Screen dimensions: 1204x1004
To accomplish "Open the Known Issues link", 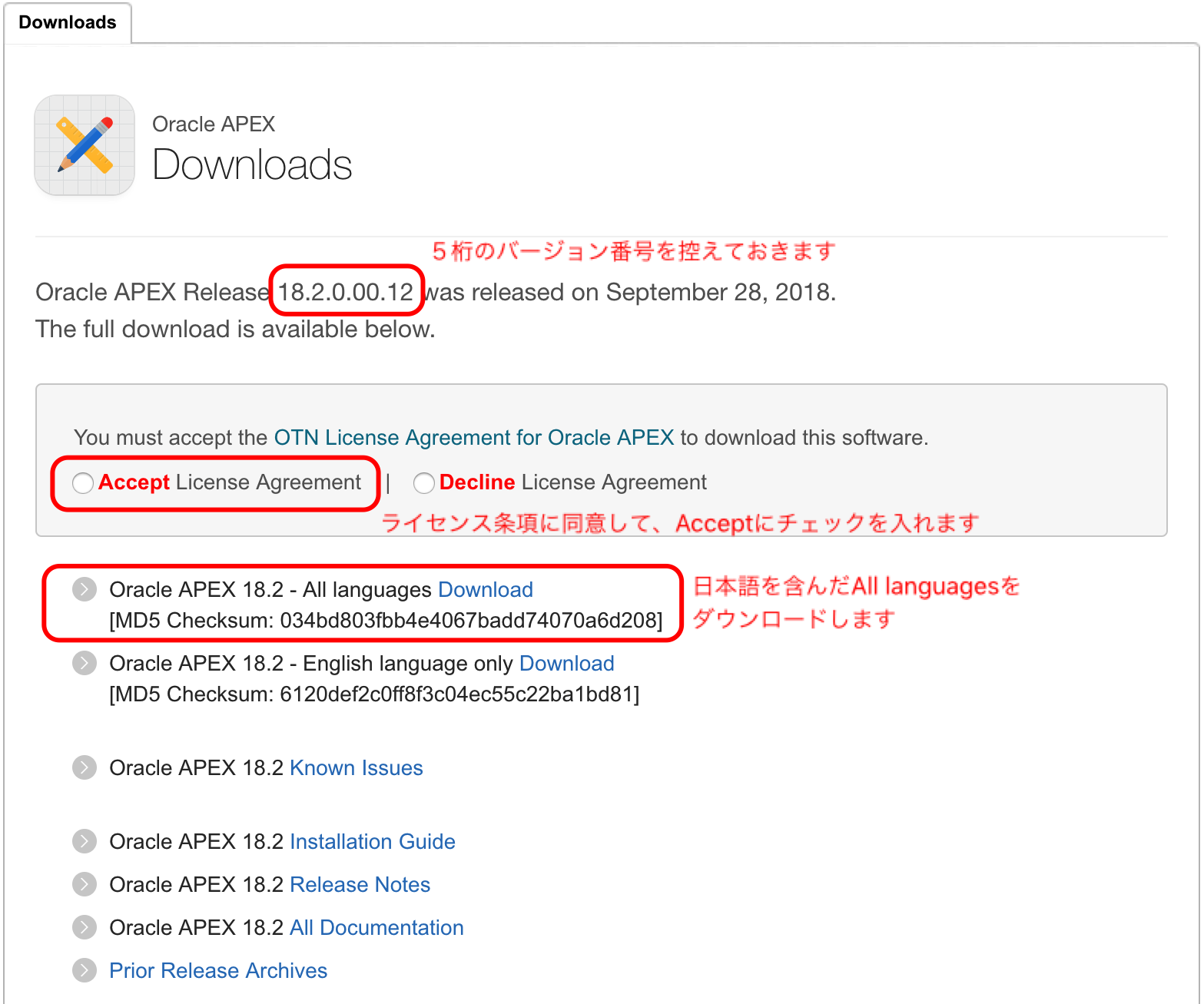I will tap(357, 768).
